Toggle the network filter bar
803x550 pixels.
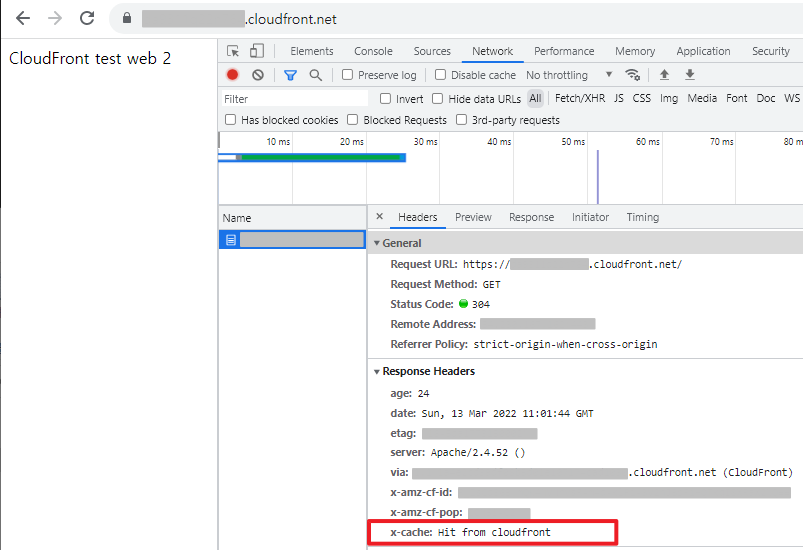290,75
